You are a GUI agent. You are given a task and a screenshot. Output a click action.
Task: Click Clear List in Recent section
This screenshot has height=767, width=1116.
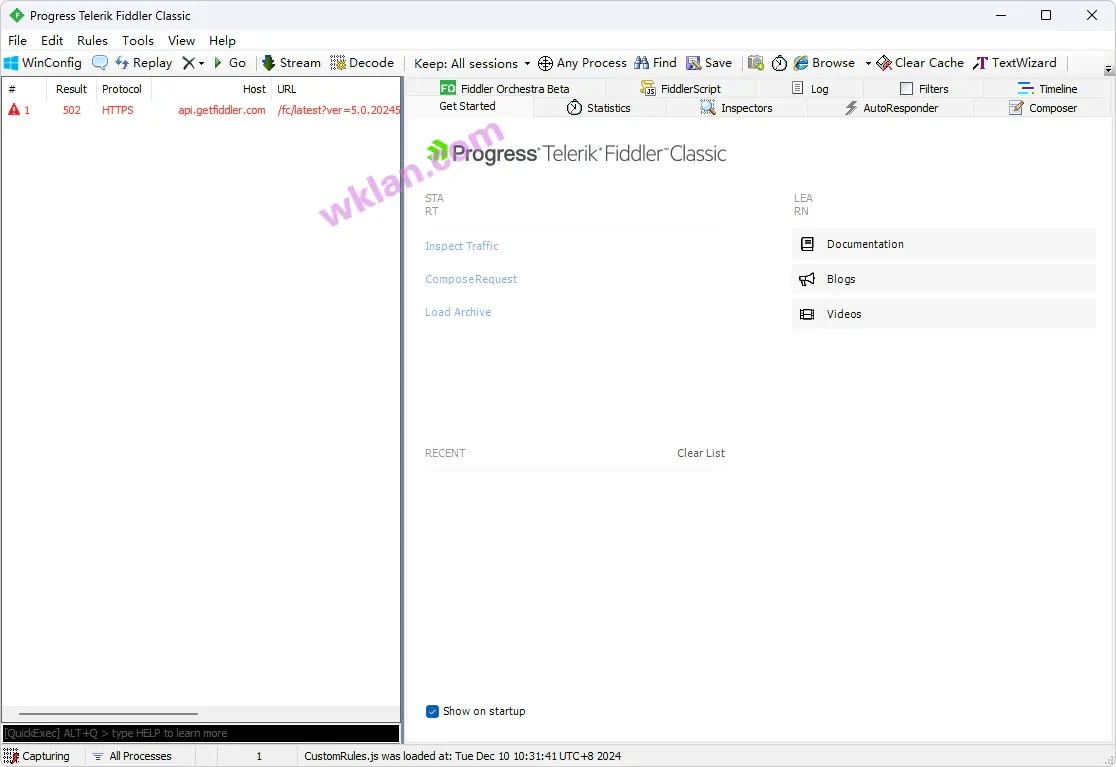(x=701, y=453)
